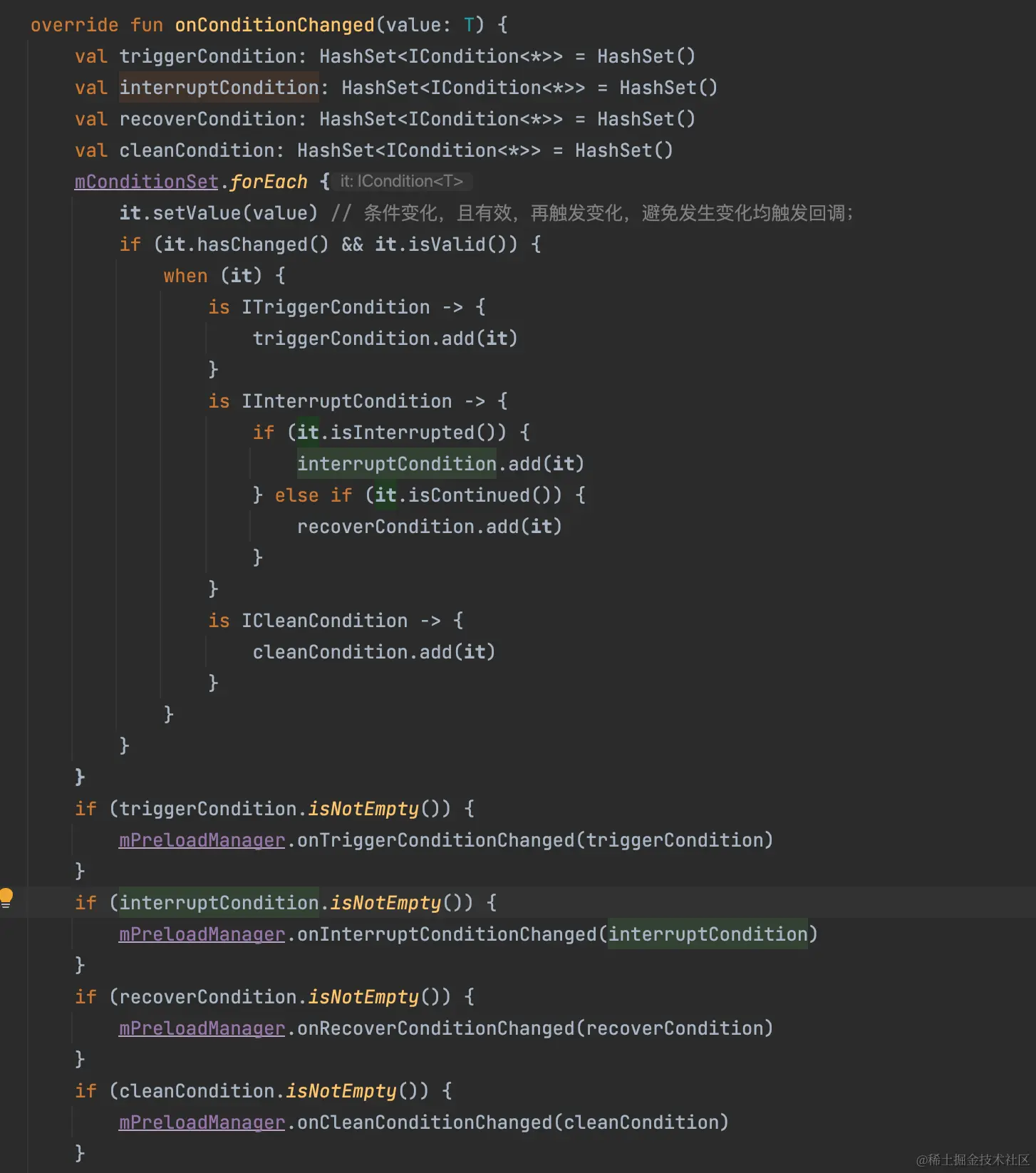Select triggerCondition in its val declaration

tap(208, 56)
